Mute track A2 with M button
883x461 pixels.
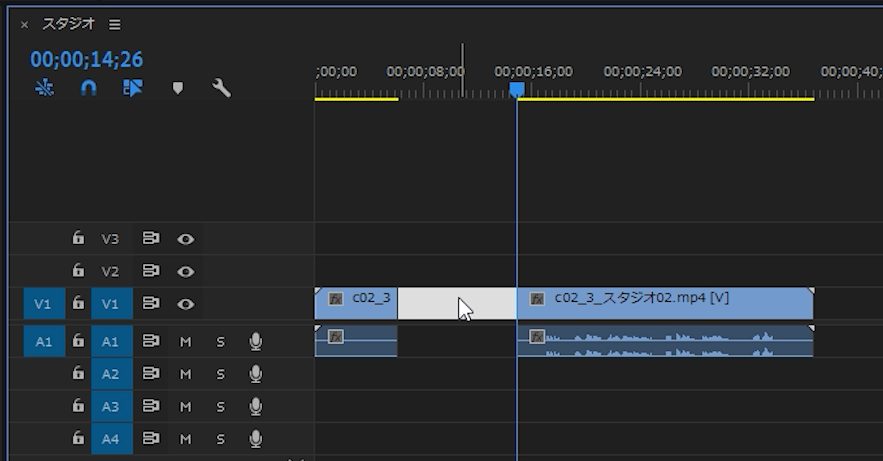coord(185,374)
